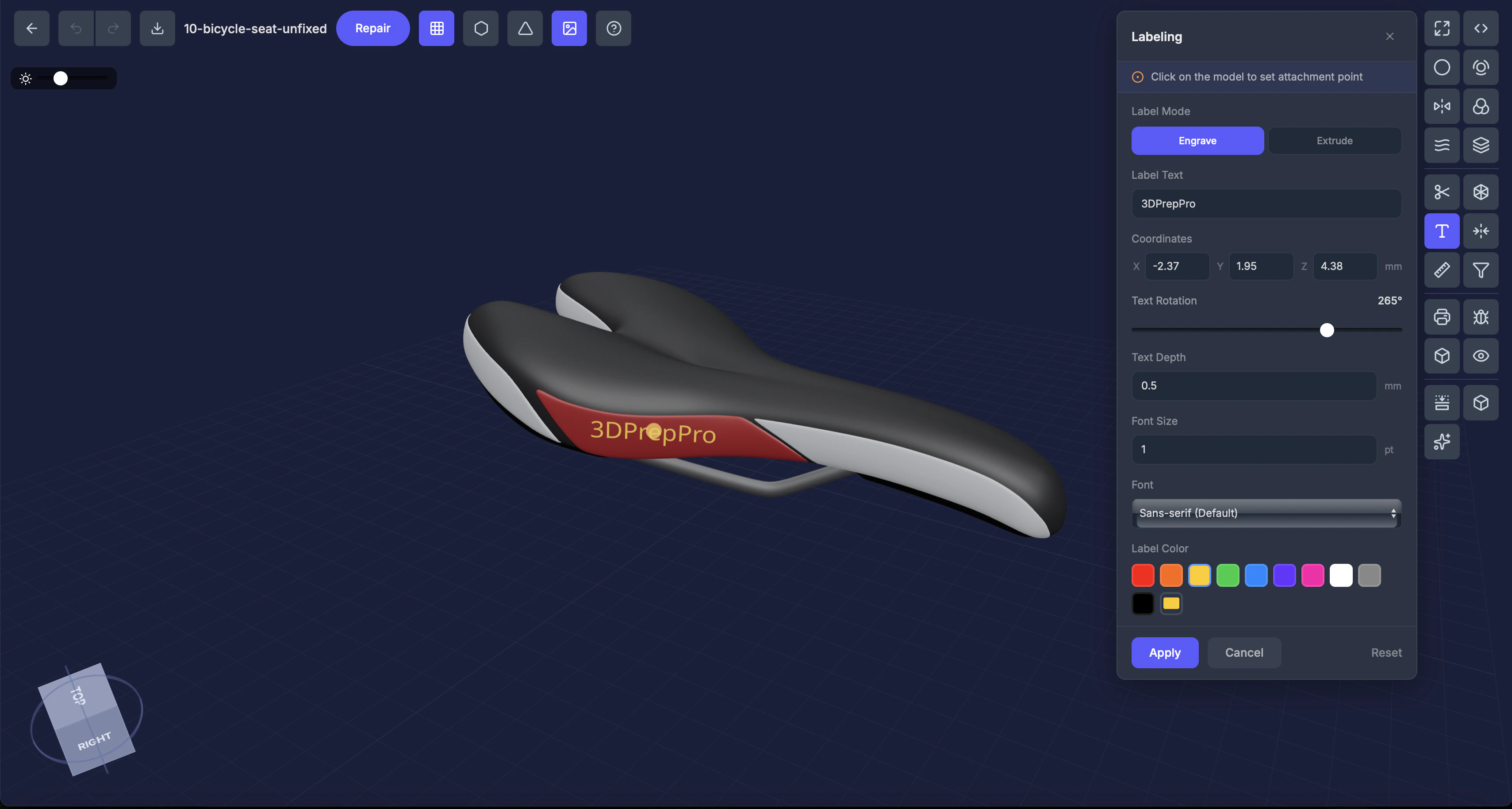This screenshot has height=809, width=1512.
Task: Click the bug report icon
Action: (1481, 317)
